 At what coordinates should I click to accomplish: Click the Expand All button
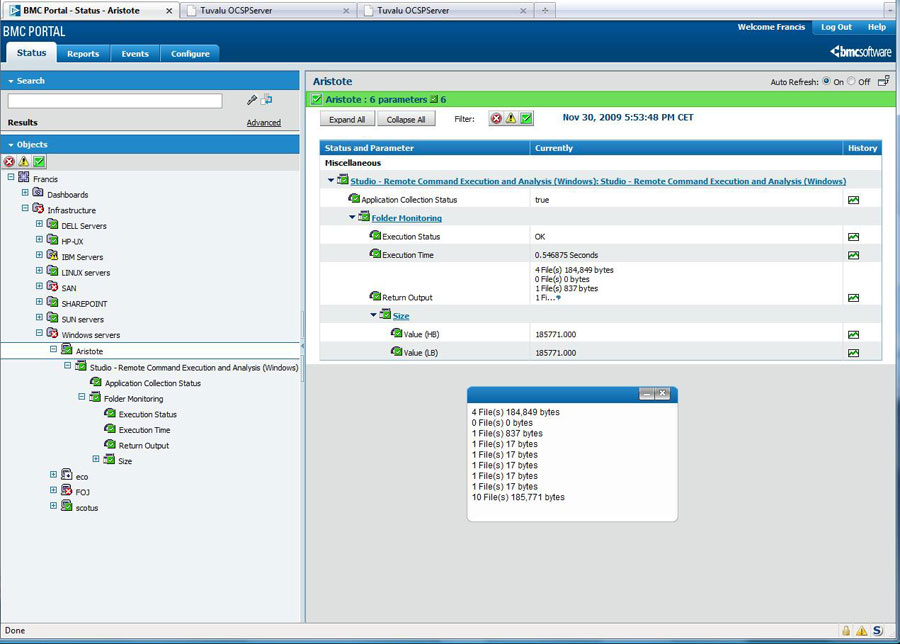[x=347, y=119]
